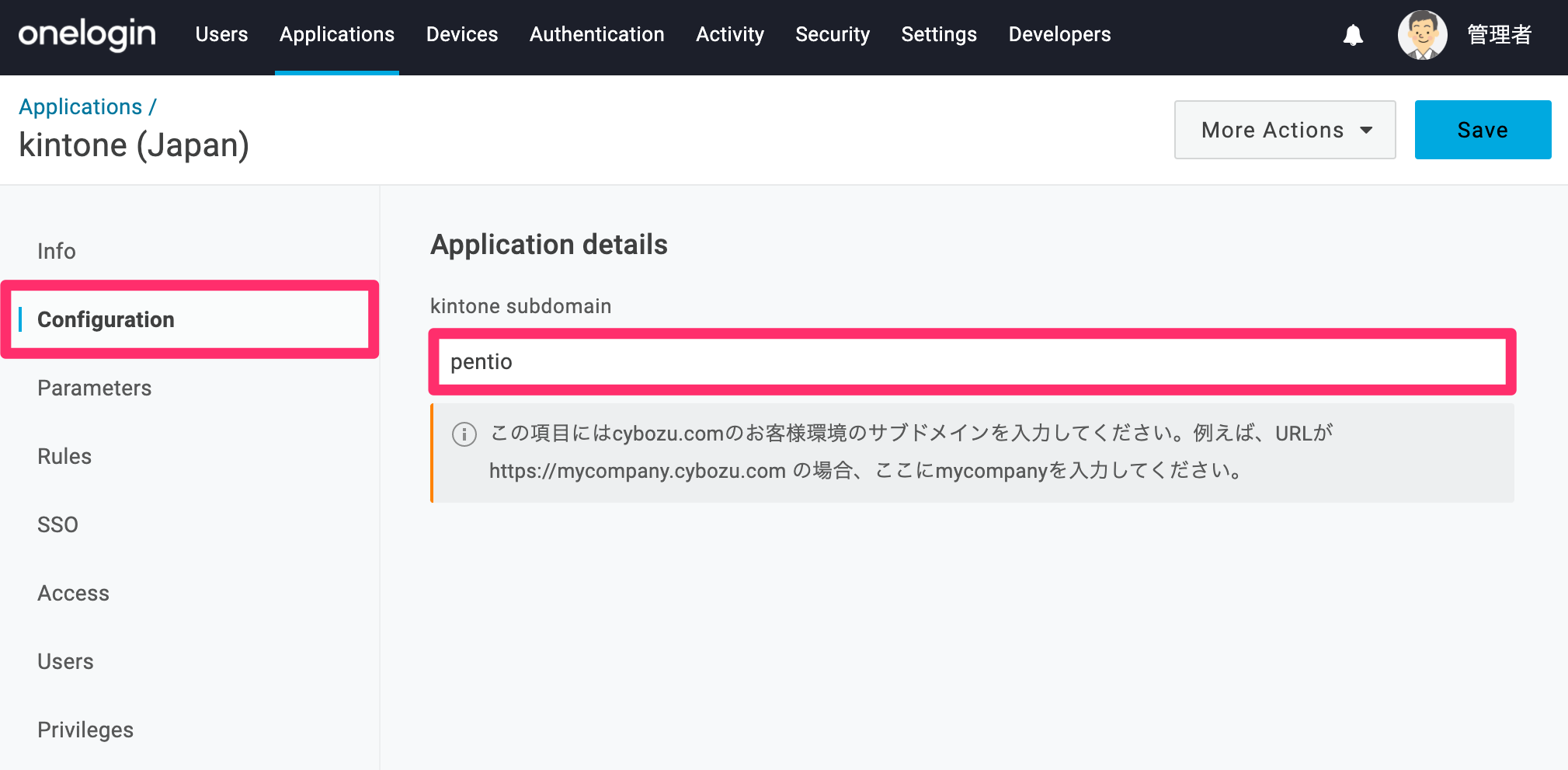
Task: Open the Users sidebar tab
Action: coord(65,661)
